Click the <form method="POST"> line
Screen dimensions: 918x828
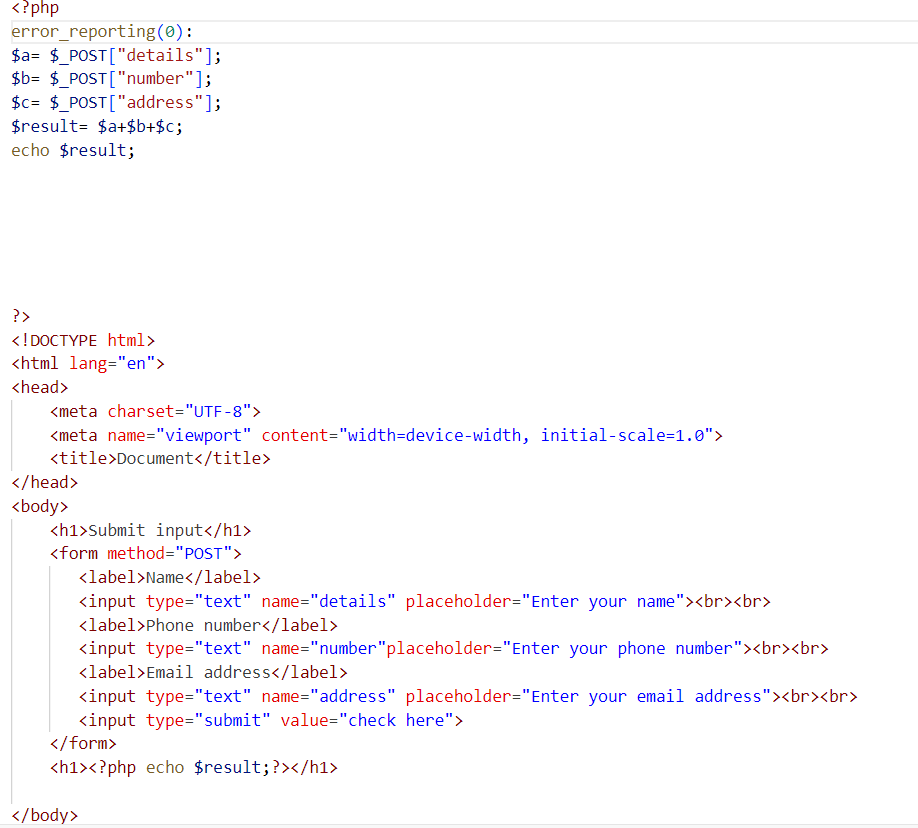[146, 553]
